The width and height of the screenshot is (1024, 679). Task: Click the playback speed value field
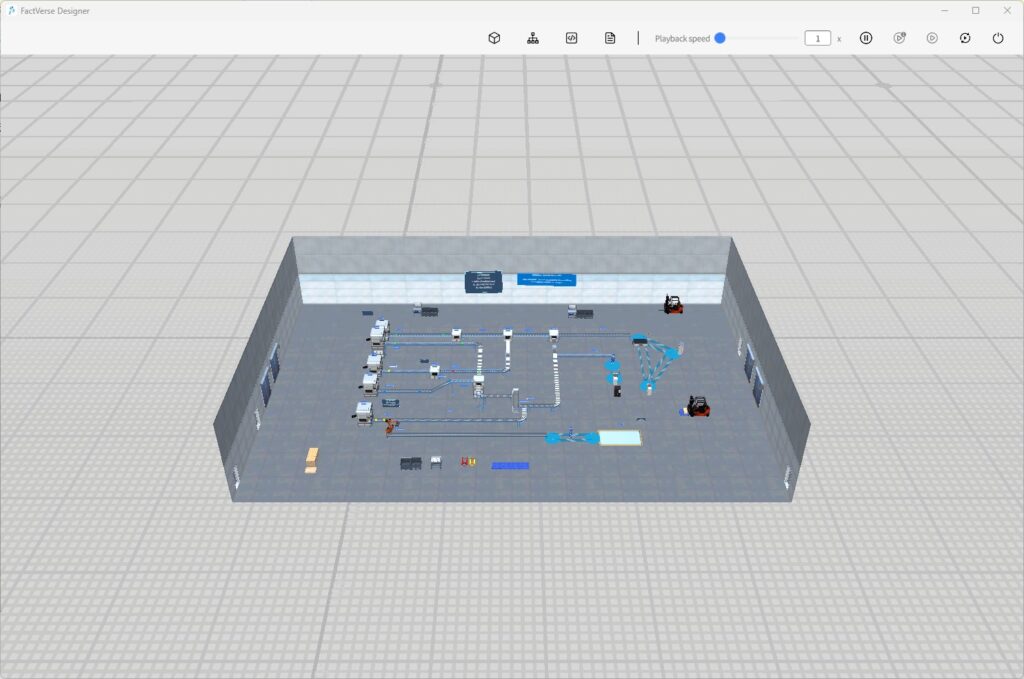point(817,38)
